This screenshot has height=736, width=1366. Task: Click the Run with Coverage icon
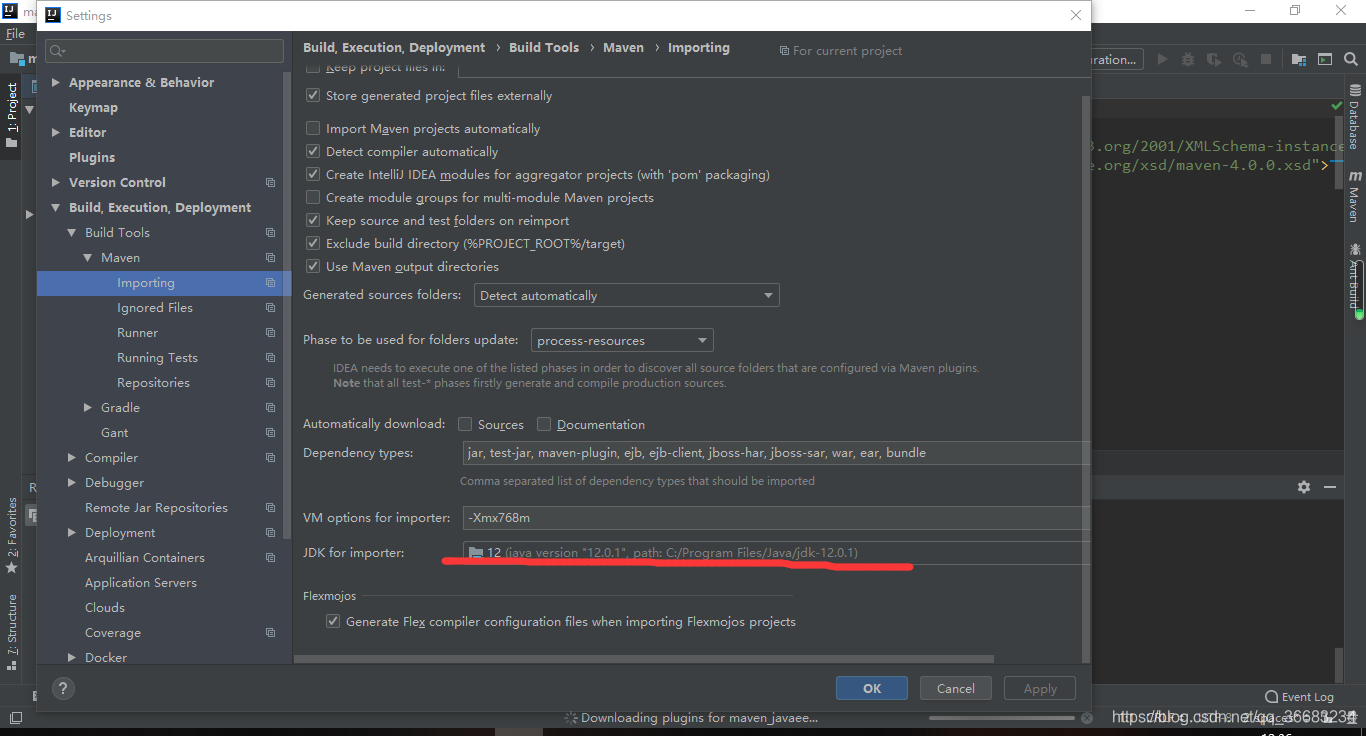(x=1215, y=59)
